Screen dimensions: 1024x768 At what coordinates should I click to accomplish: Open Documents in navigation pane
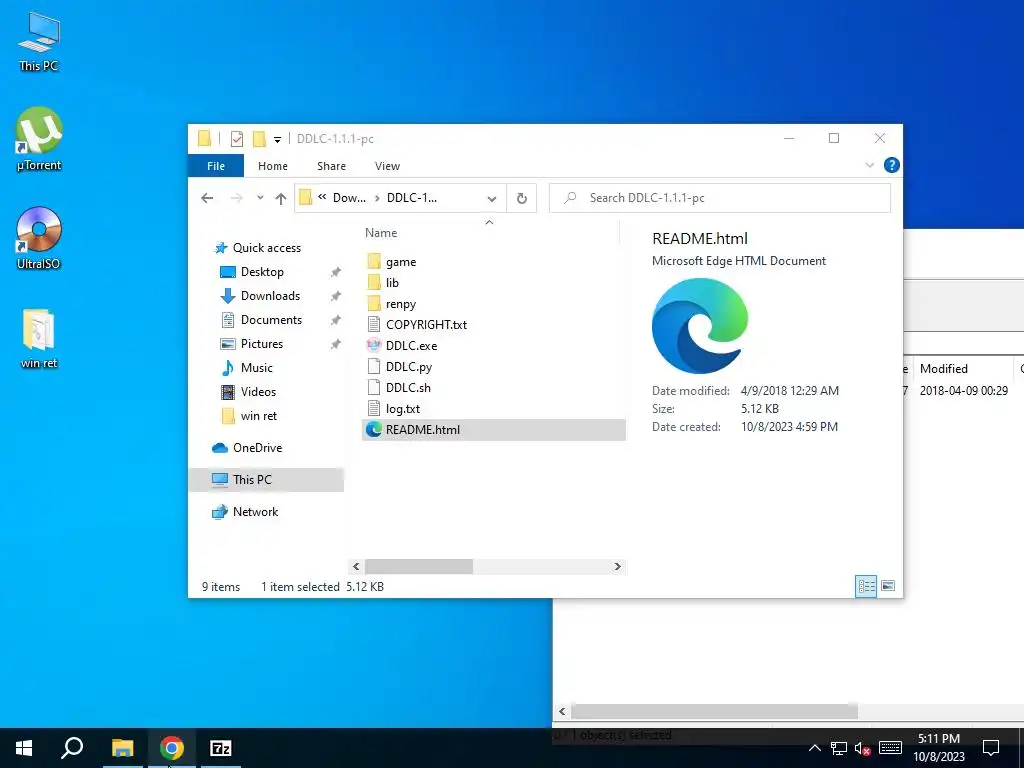[271, 320]
